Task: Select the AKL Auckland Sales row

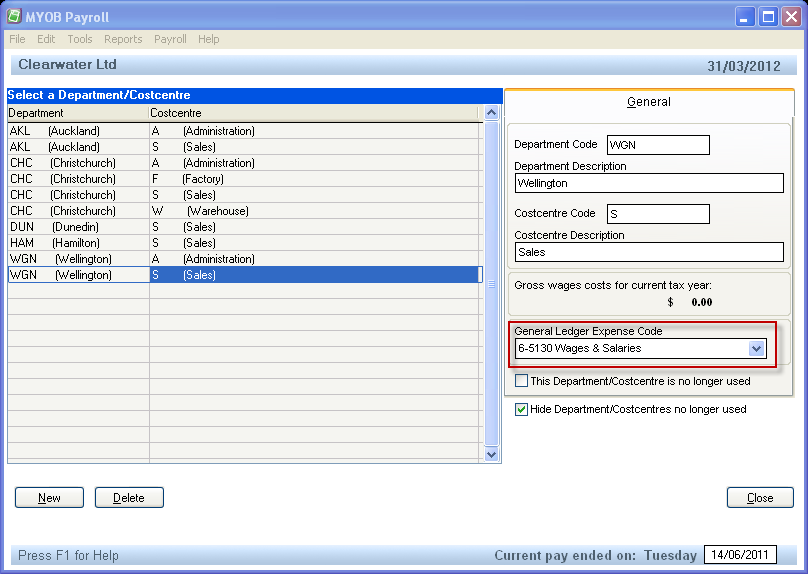Action: [245, 147]
